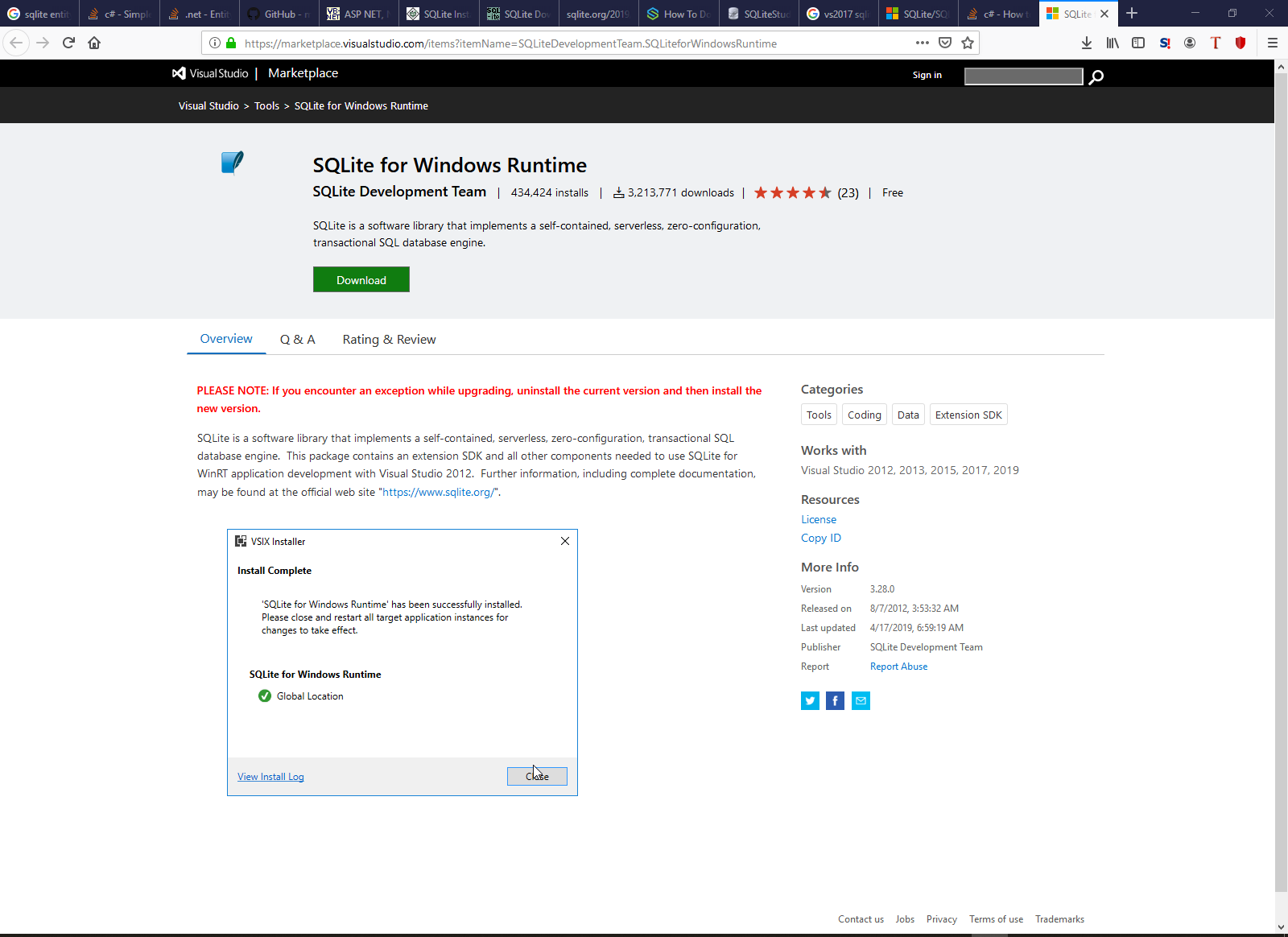
Task: Click the SQLite feather logo
Action: (x=232, y=163)
